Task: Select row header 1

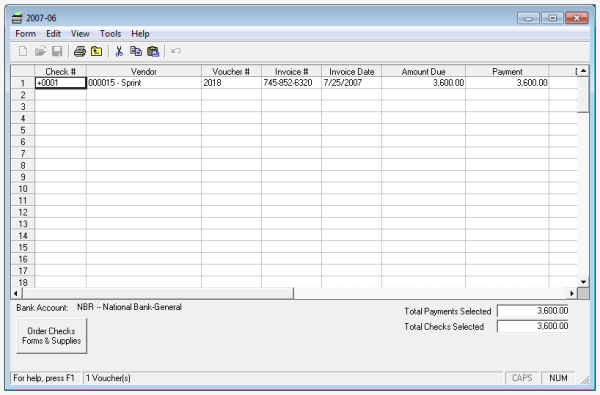Action: [x=23, y=83]
